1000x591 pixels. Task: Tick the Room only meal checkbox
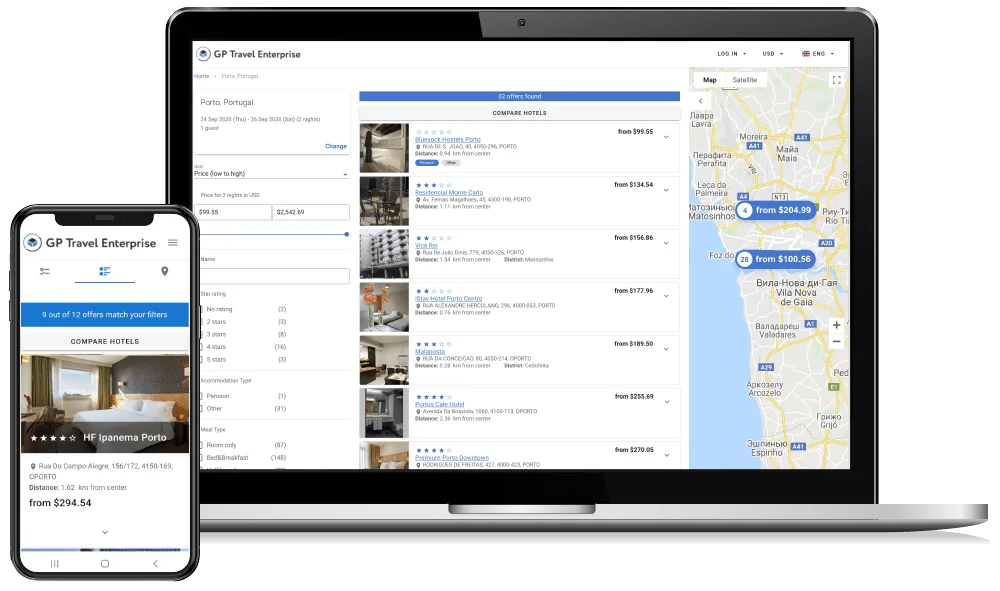(200, 445)
